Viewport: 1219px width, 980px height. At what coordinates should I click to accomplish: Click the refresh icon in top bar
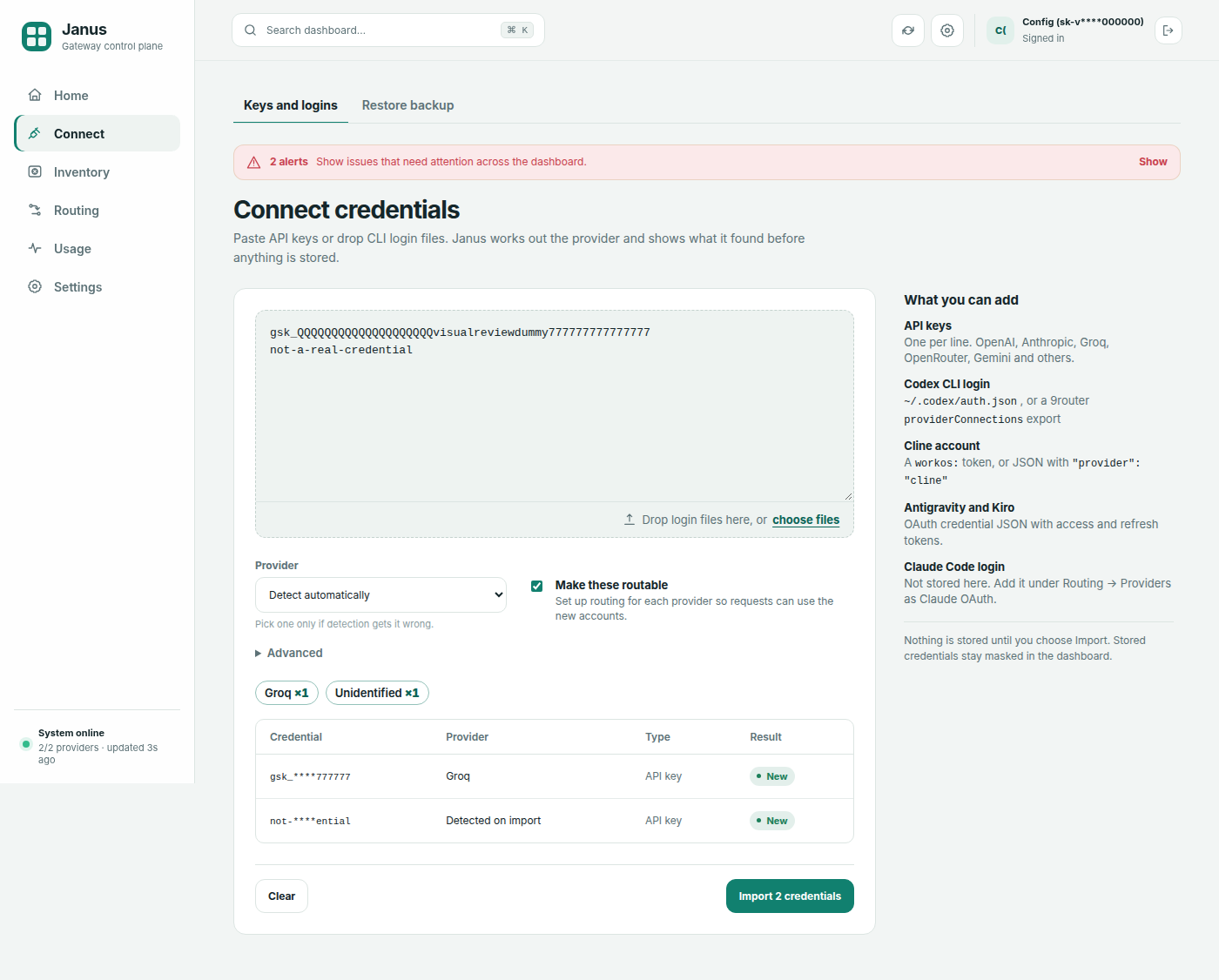[x=908, y=30]
